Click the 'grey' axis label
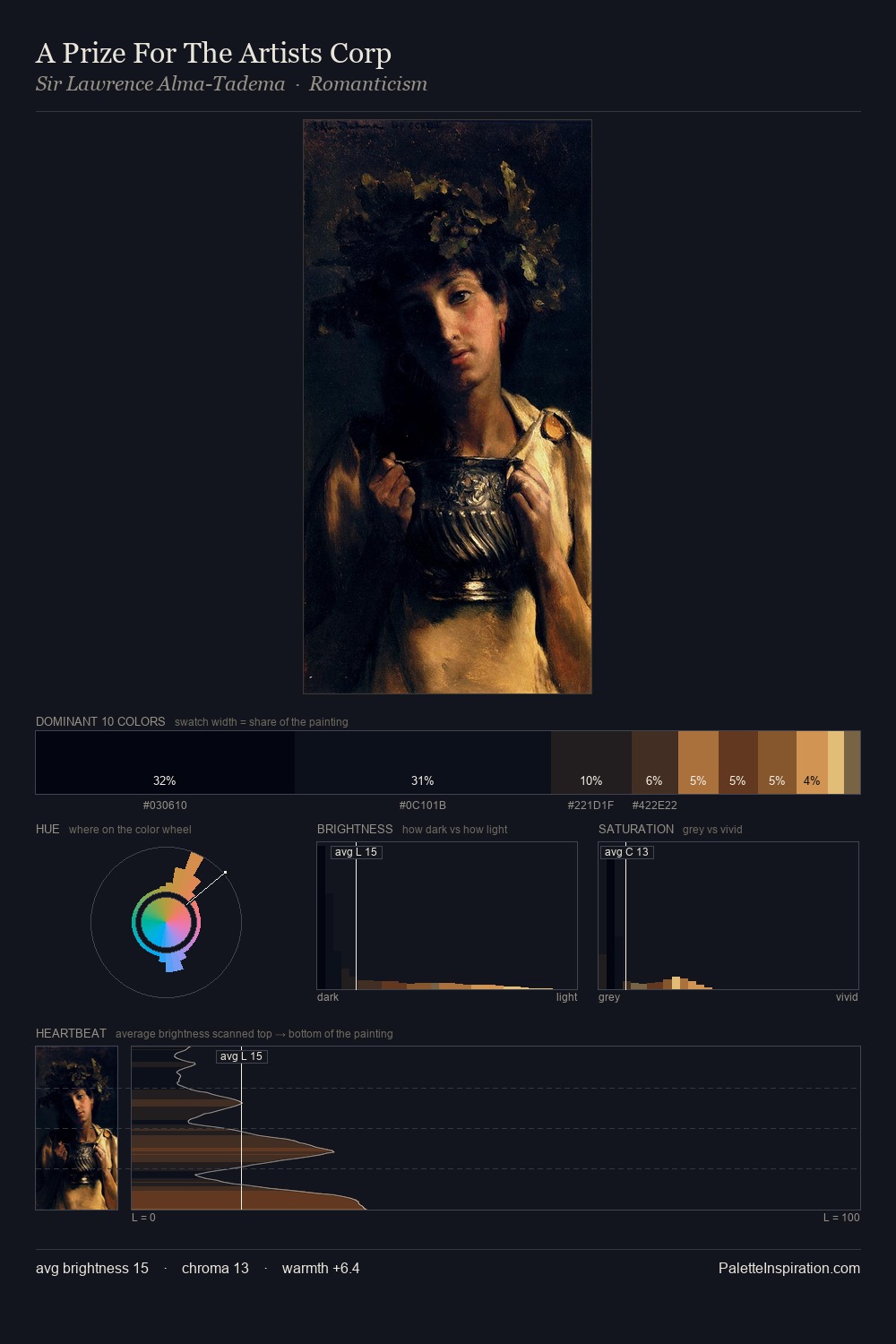Image resolution: width=896 pixels, height=1344 pixels. coord(609,997)
